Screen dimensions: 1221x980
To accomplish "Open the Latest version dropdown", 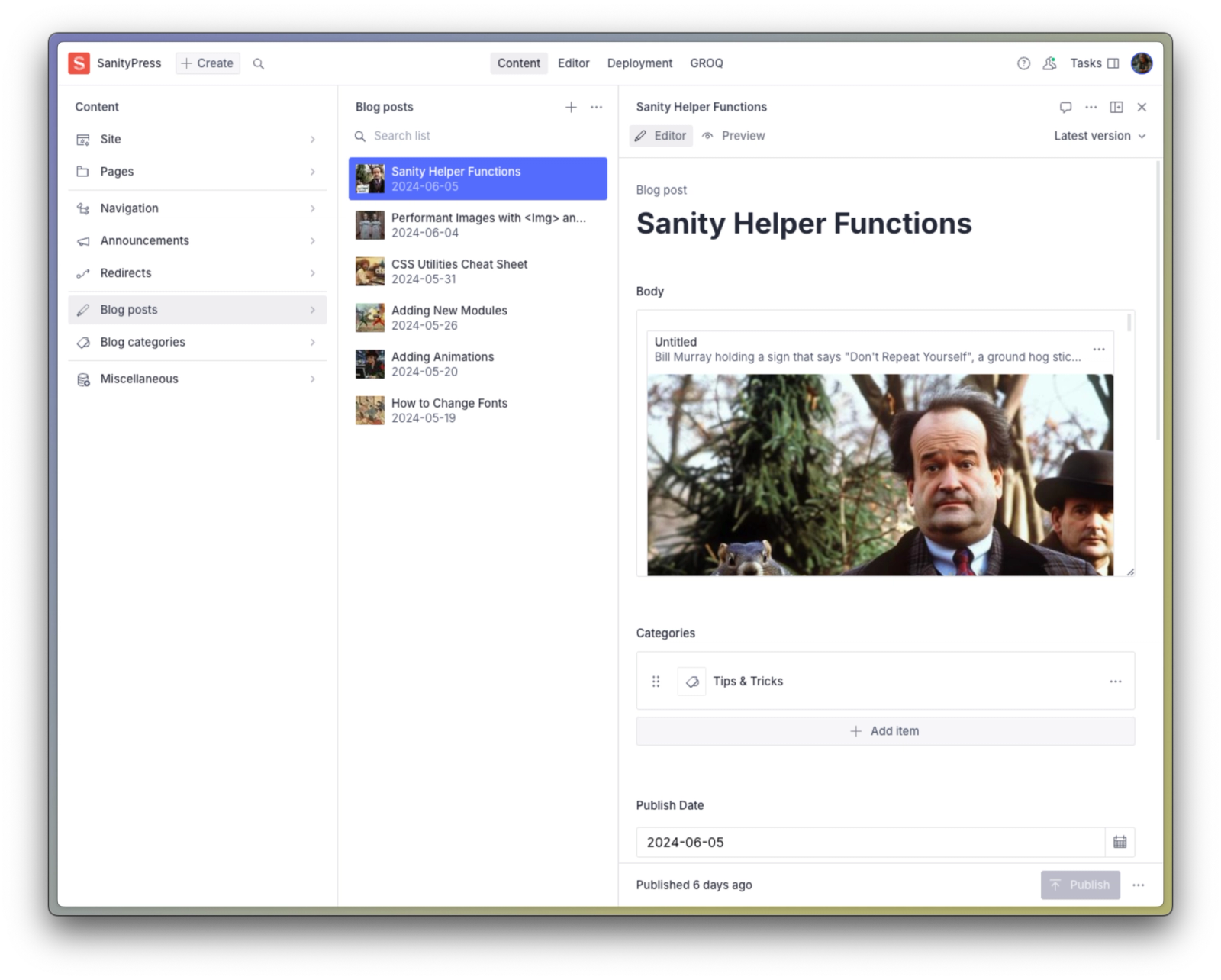I will (x=1100, y=136).
